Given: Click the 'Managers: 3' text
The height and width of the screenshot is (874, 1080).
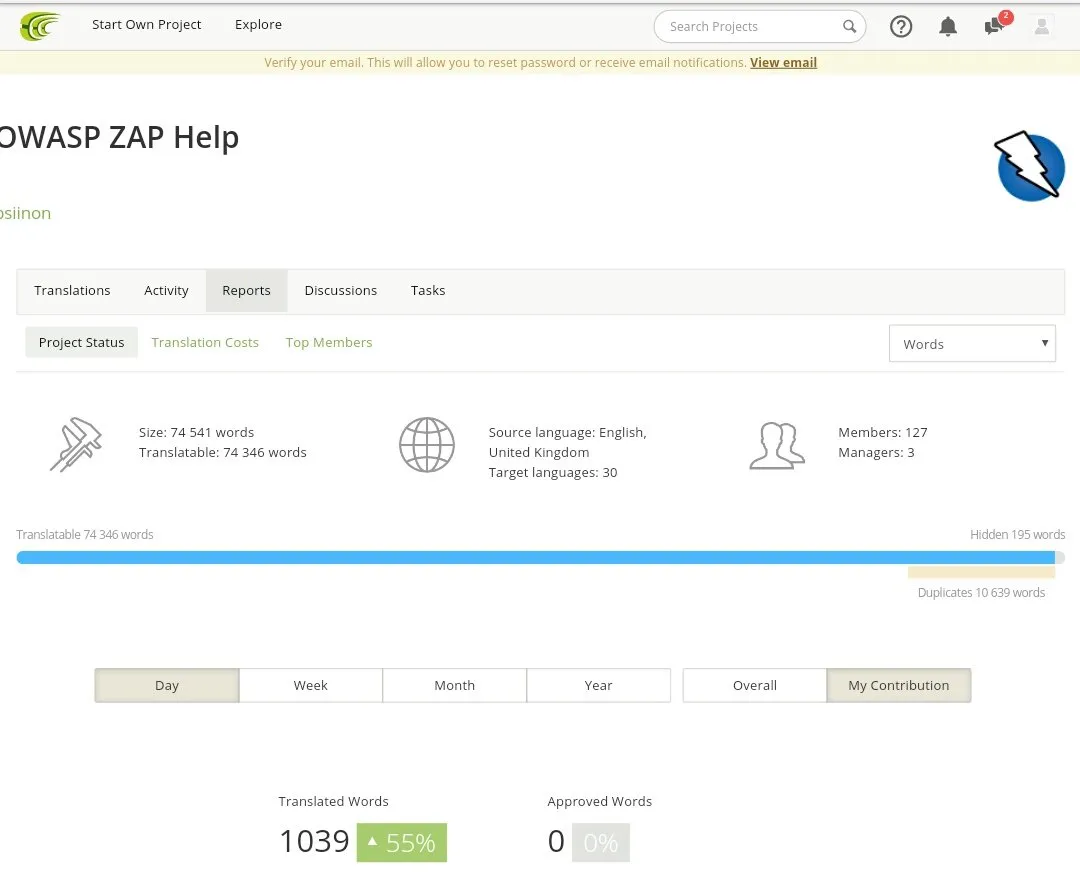Looking at the screenshot, I should point(876,452).
